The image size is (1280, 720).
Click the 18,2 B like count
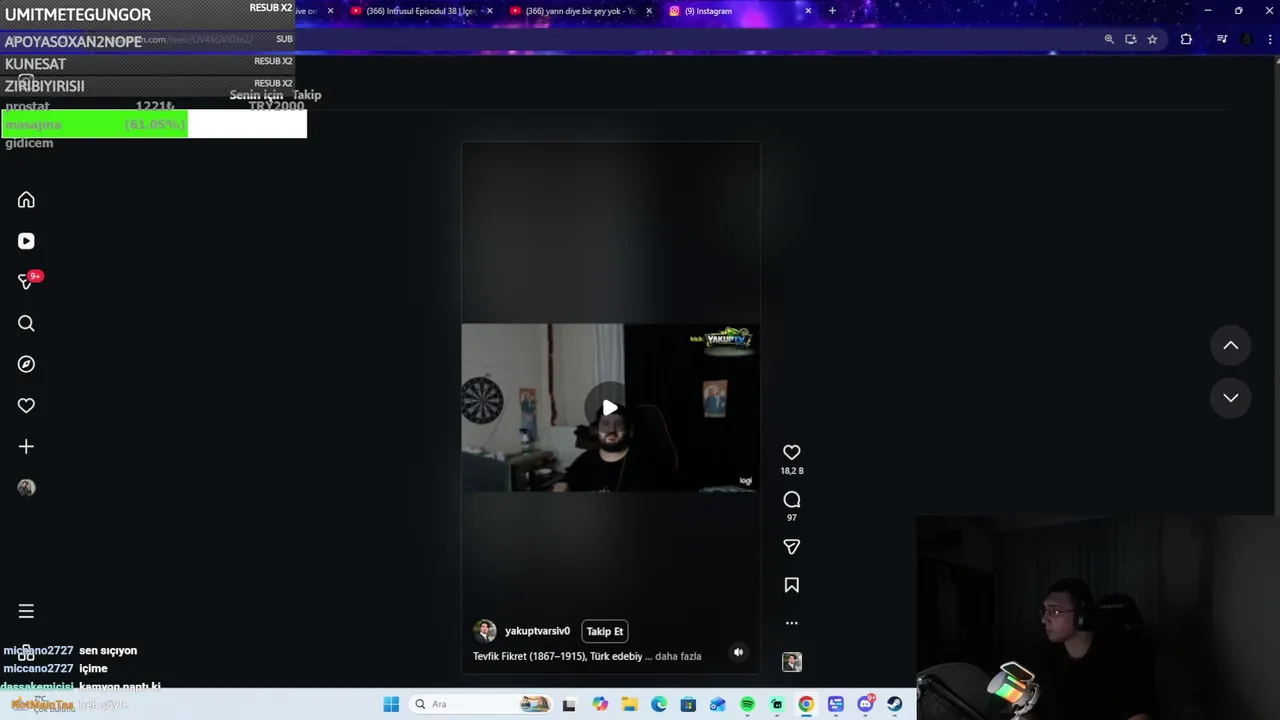tap(791, 470)
